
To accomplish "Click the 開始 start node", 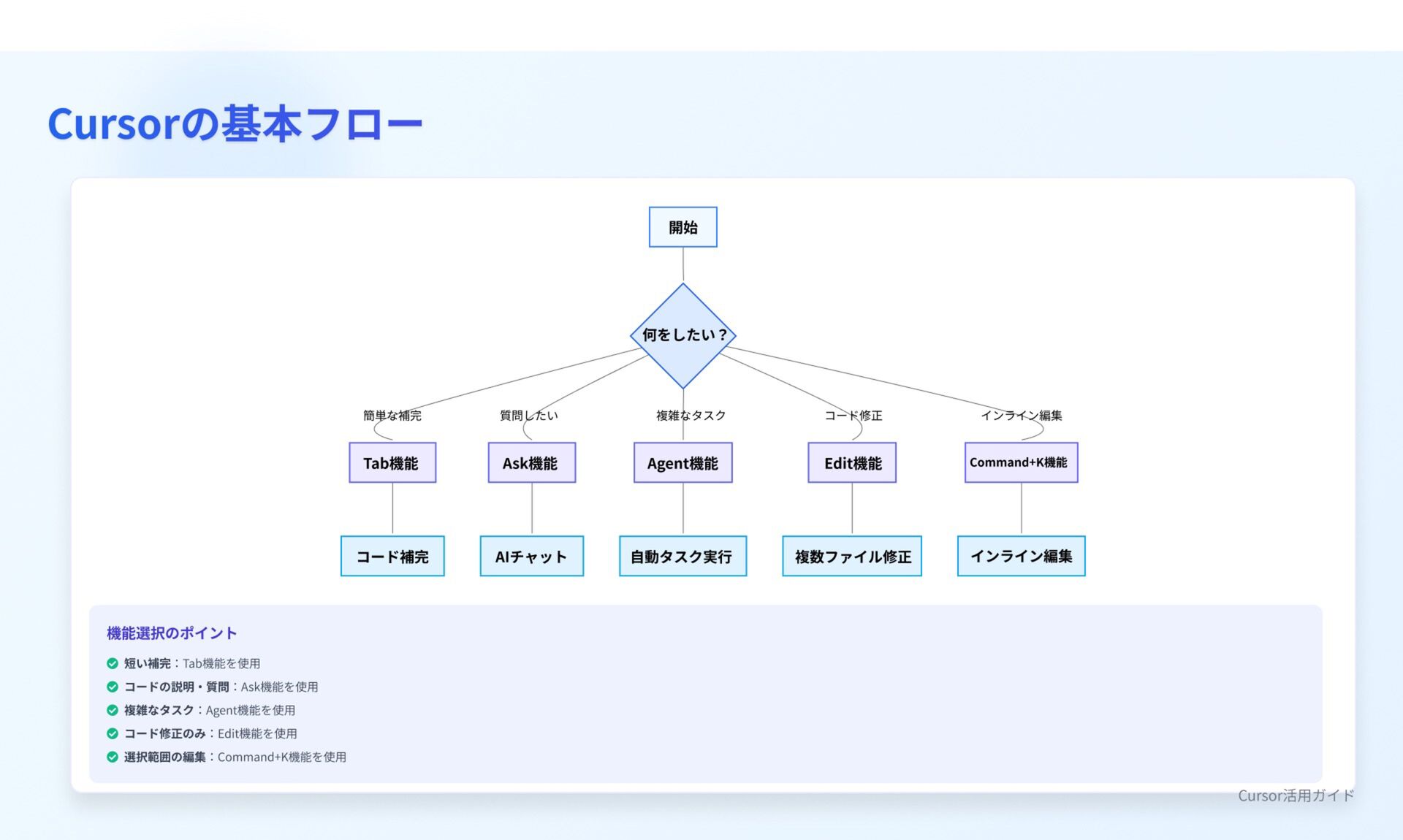I will point(683,227).
